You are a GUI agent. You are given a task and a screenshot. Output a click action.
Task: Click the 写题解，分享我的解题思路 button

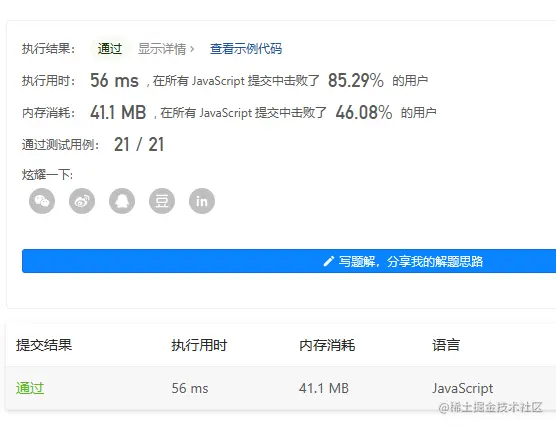289,261
